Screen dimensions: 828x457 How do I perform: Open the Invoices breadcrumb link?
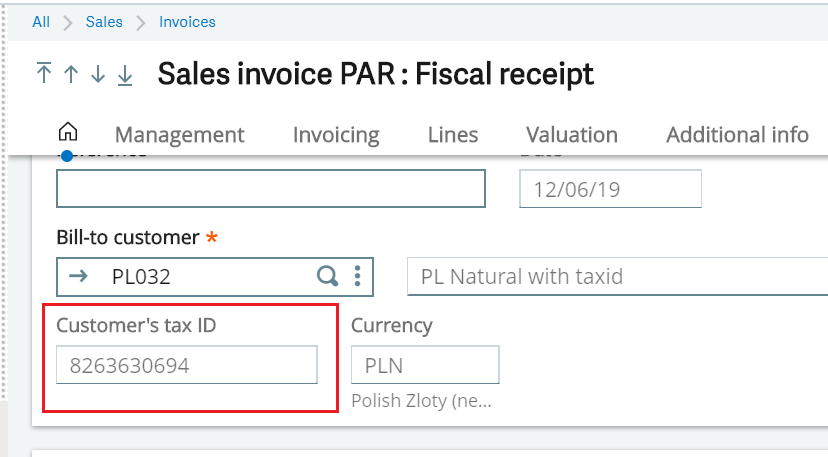187,22
